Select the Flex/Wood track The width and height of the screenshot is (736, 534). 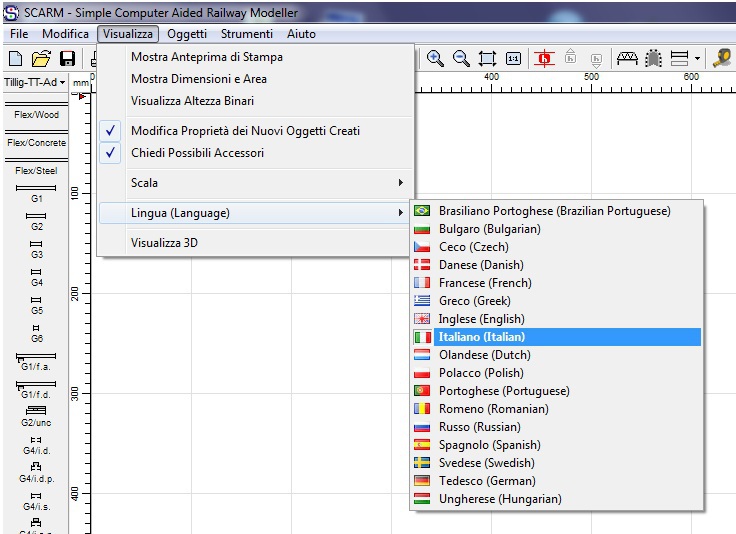(36, 110)
